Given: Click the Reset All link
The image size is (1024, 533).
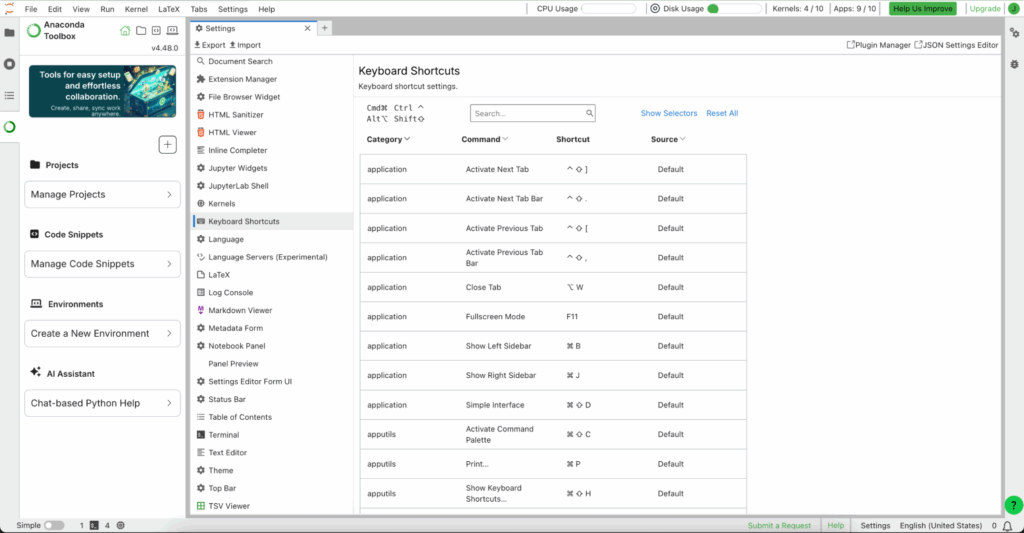Looking at the screenshot, I should tap(722, 114).
